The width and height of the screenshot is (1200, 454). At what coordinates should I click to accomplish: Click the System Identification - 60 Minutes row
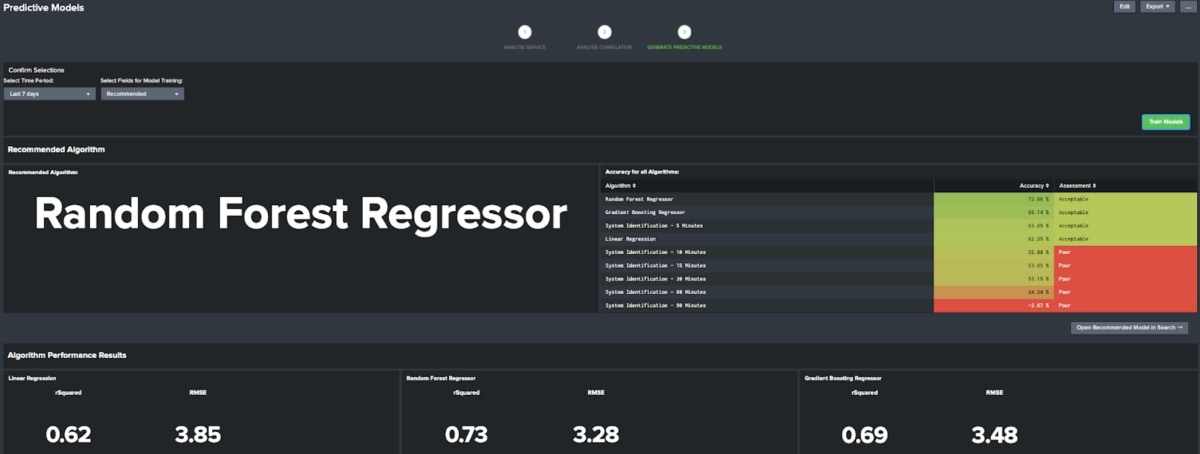[898, 292]
